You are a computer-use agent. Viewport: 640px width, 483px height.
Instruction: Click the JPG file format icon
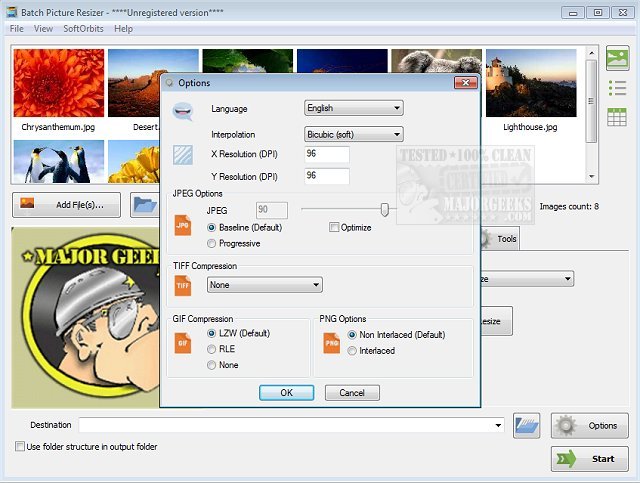(x=182, y=225)
